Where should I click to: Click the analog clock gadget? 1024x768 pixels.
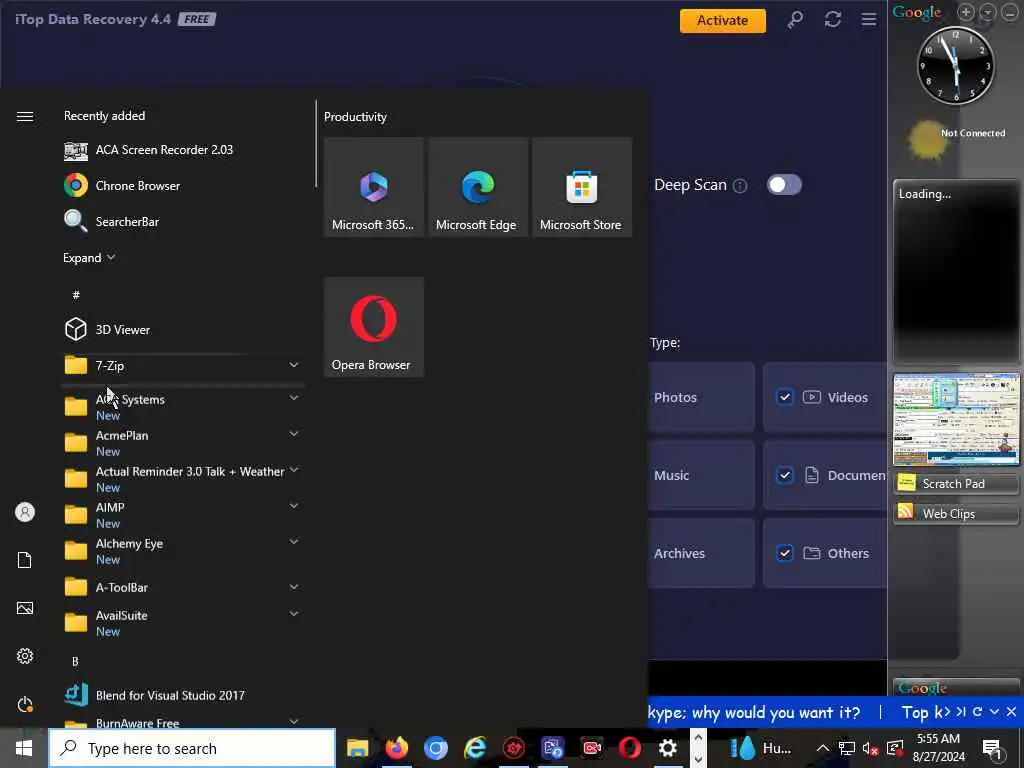[956, 65]
